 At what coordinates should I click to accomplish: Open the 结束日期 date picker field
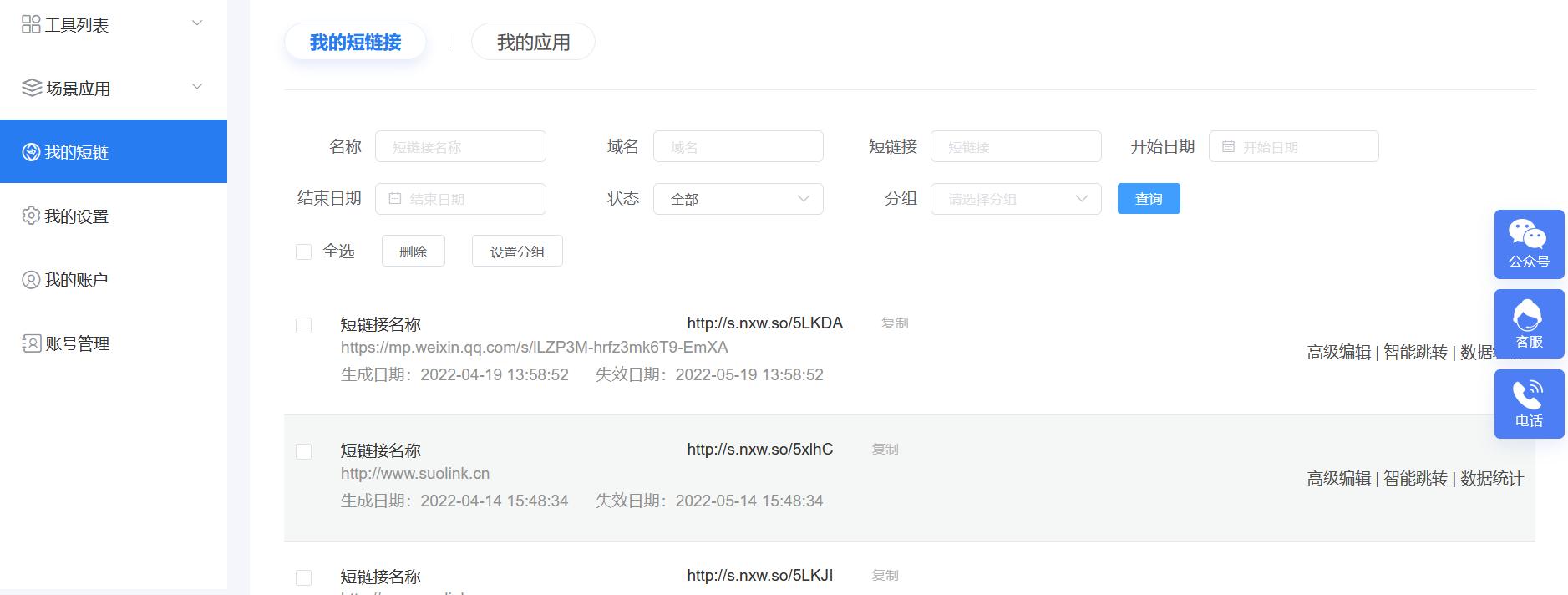(460, 199)
